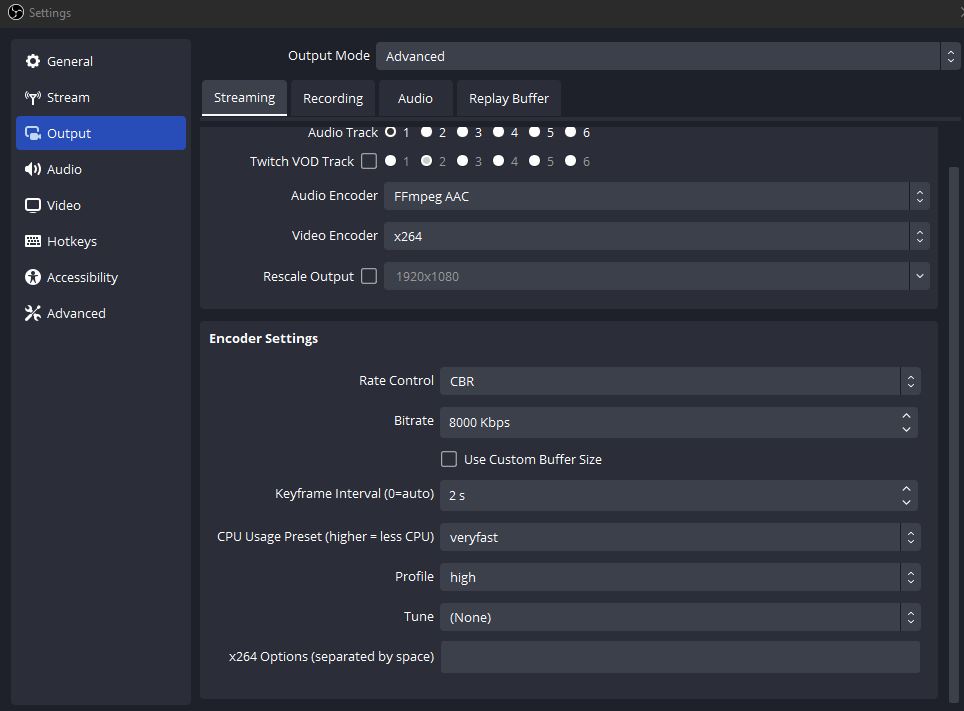Screen dimensions: 964x711
Task: Switch to the Recording tab
Action: coord(332,98)
